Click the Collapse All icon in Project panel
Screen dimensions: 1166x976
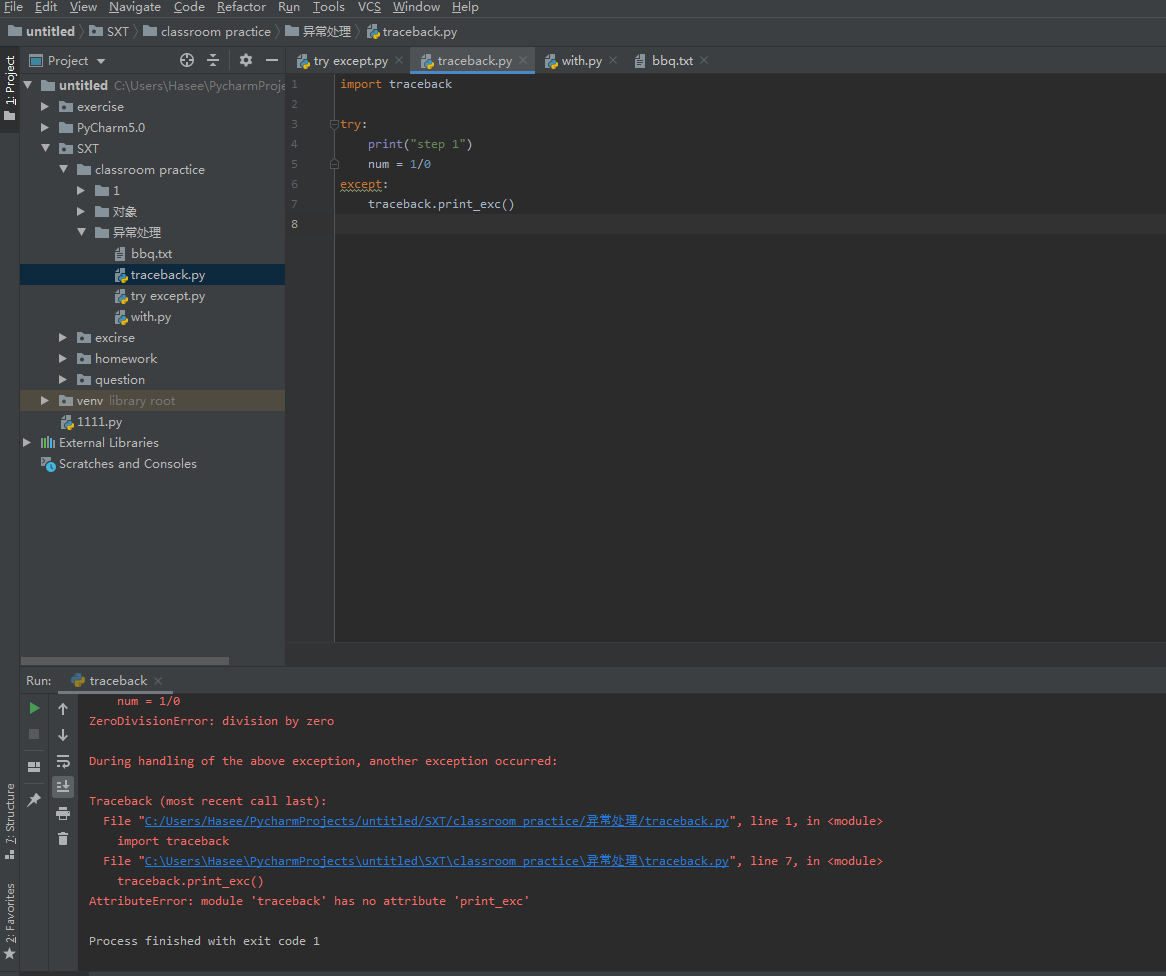[213, 60]
